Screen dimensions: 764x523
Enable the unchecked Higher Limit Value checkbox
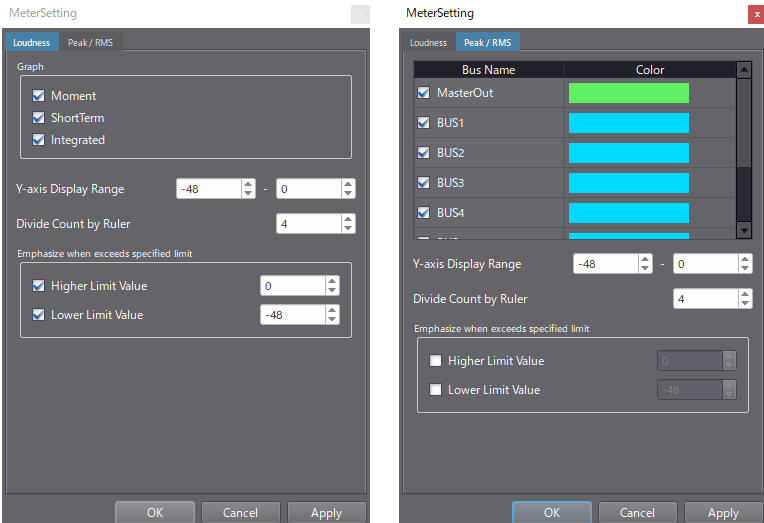pos(435,361)
